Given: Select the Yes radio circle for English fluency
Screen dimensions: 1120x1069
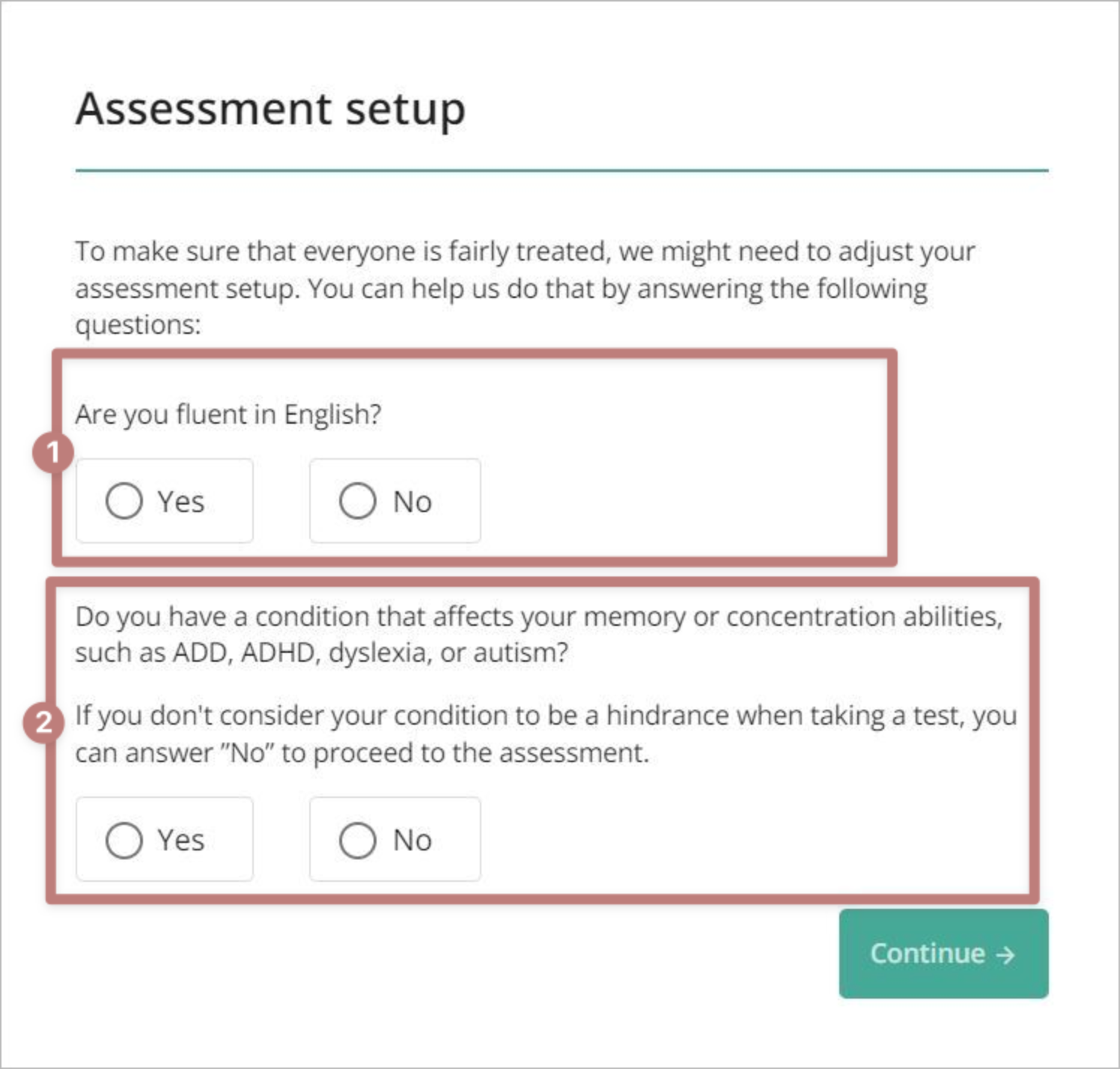Looking at the screenshot, I should [x=124, y=501].
